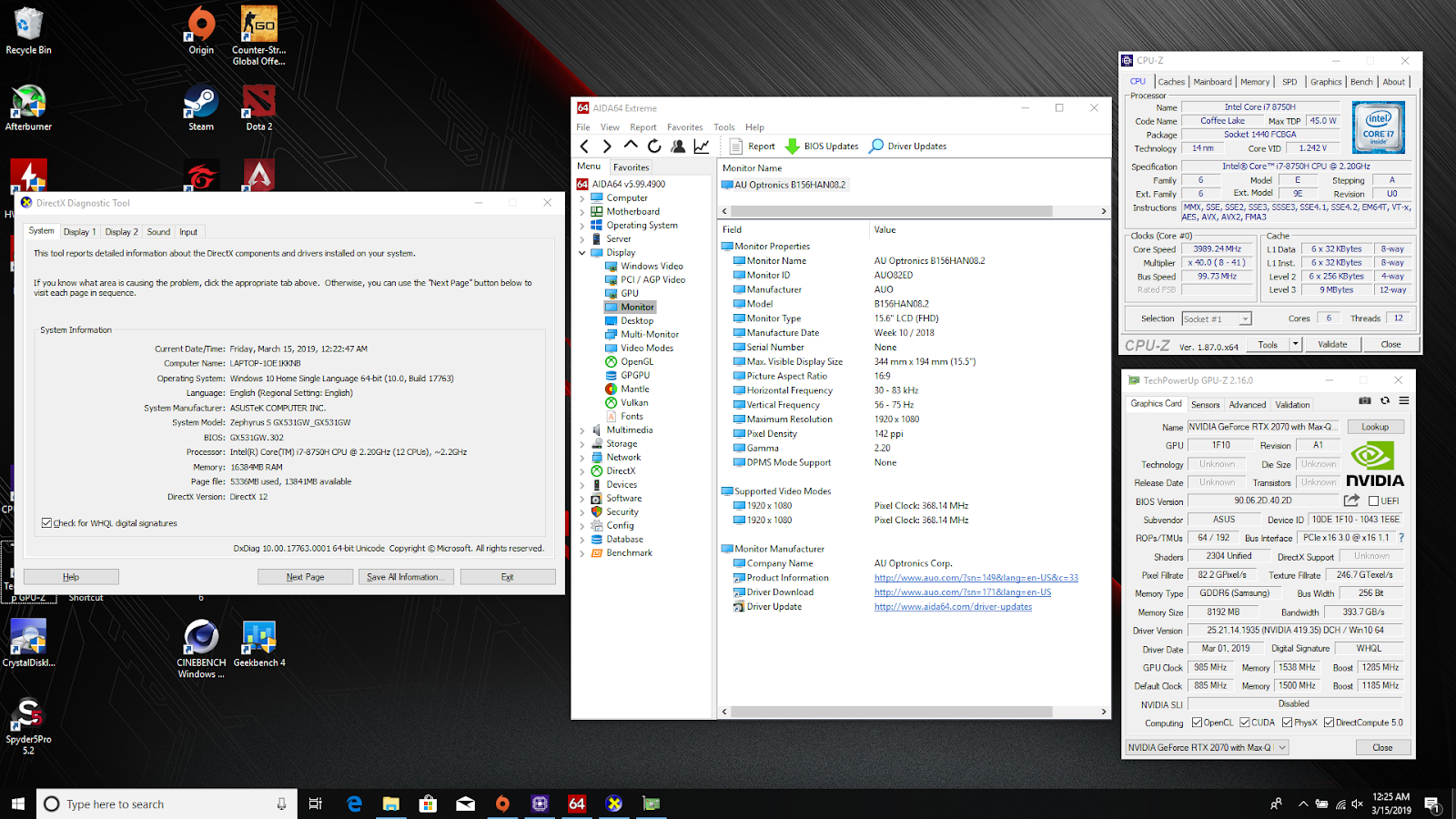Viewport: 1456px width, 819px height.
Task: Go back in AIDA64 toolbar
Action: coord(584,147)
